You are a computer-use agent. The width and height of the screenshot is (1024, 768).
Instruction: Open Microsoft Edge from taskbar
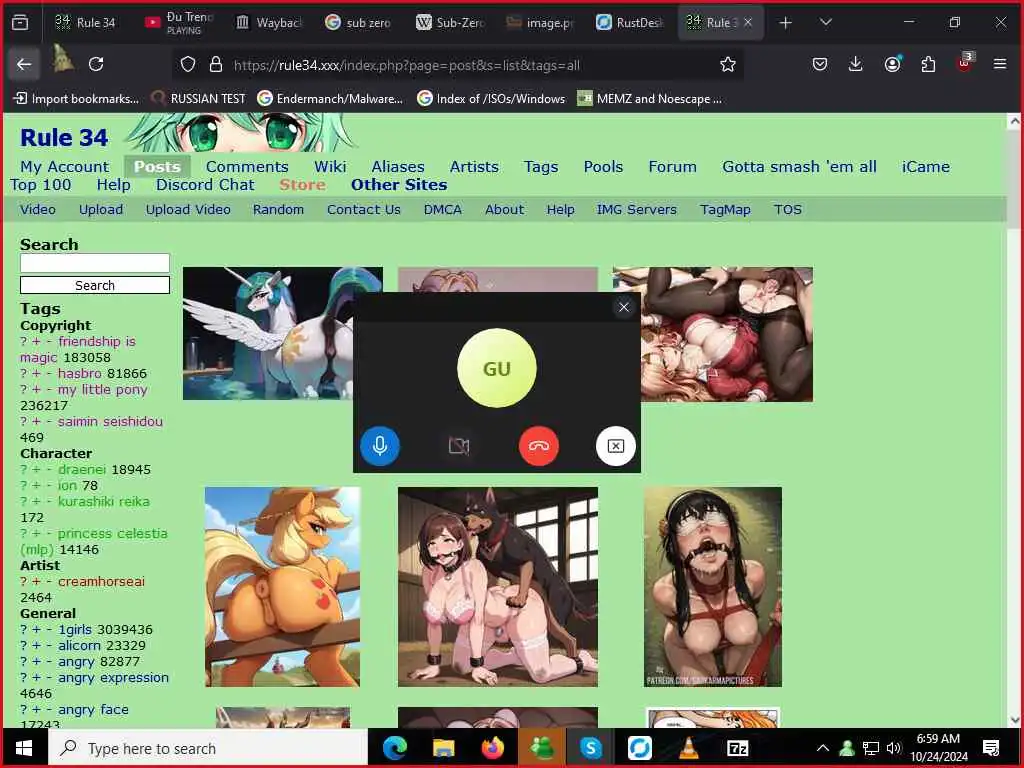pos(394,748)
